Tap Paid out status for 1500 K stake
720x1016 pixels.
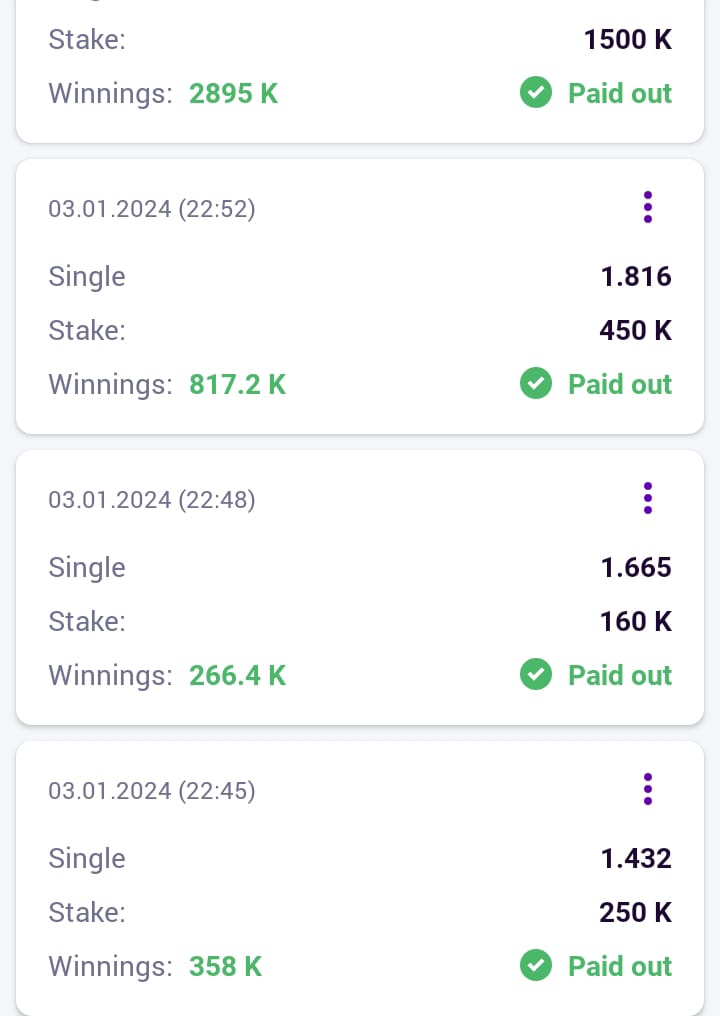619,94
